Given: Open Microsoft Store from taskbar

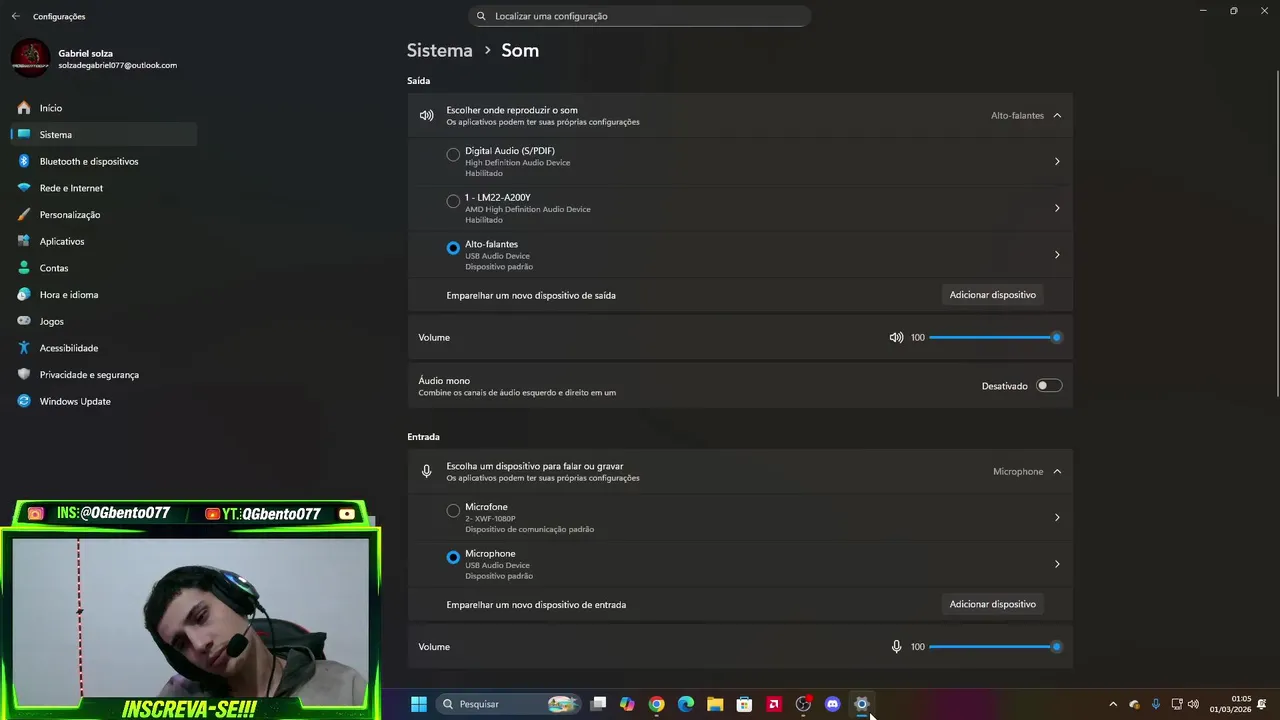Looking at the screenshot, I should click(x=744, y=704).
